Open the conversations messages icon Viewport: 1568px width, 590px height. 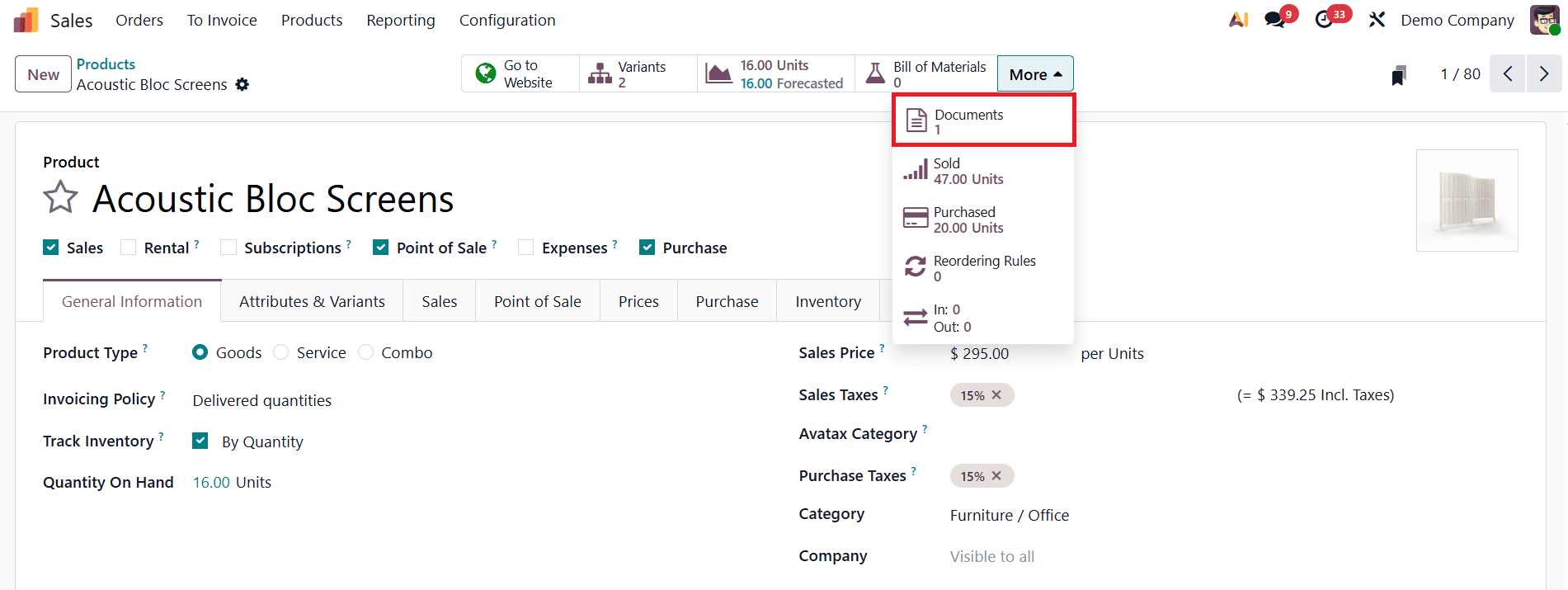click(x=1275, y=20)
